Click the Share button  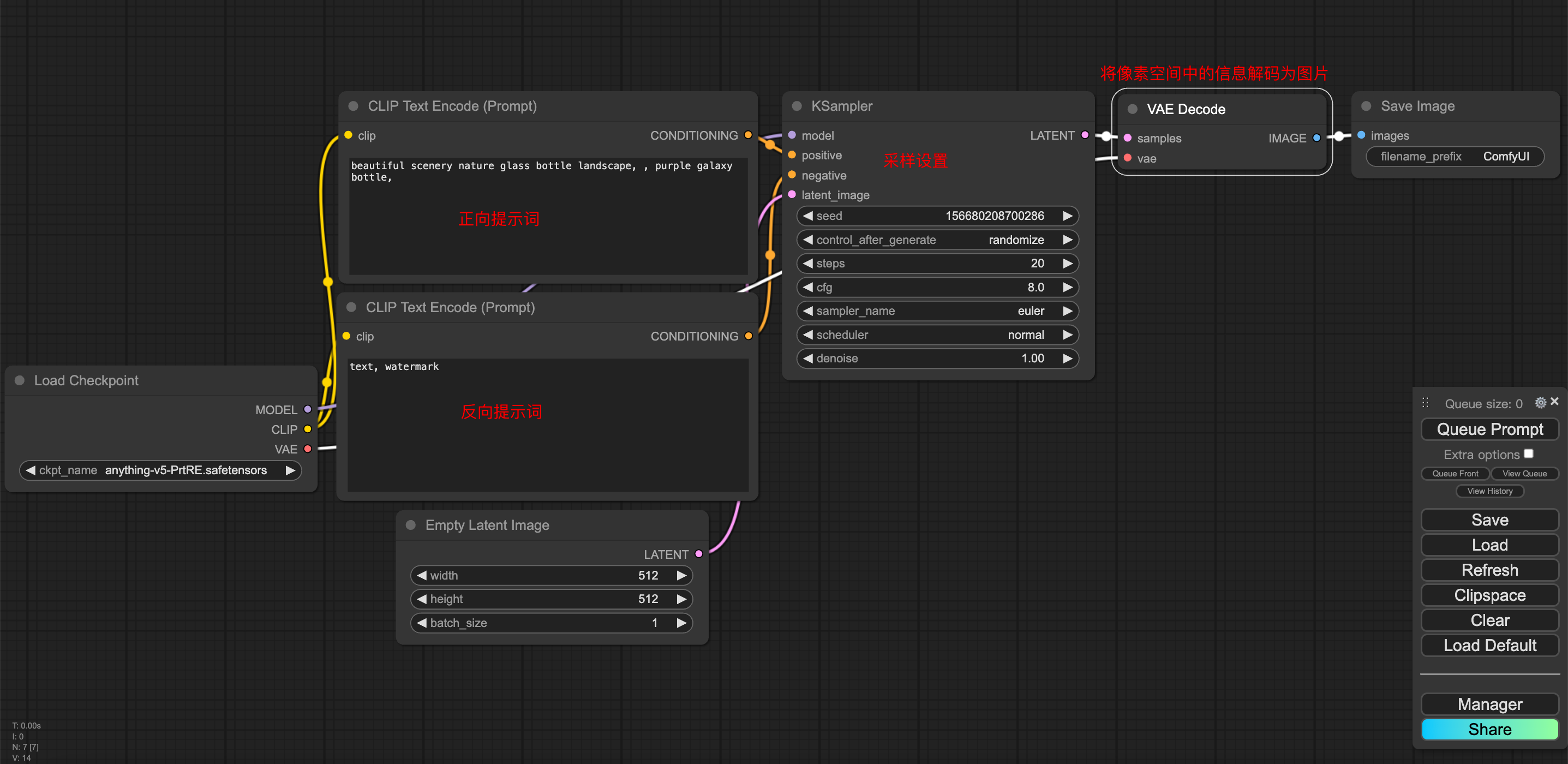tap(1489, 729)
